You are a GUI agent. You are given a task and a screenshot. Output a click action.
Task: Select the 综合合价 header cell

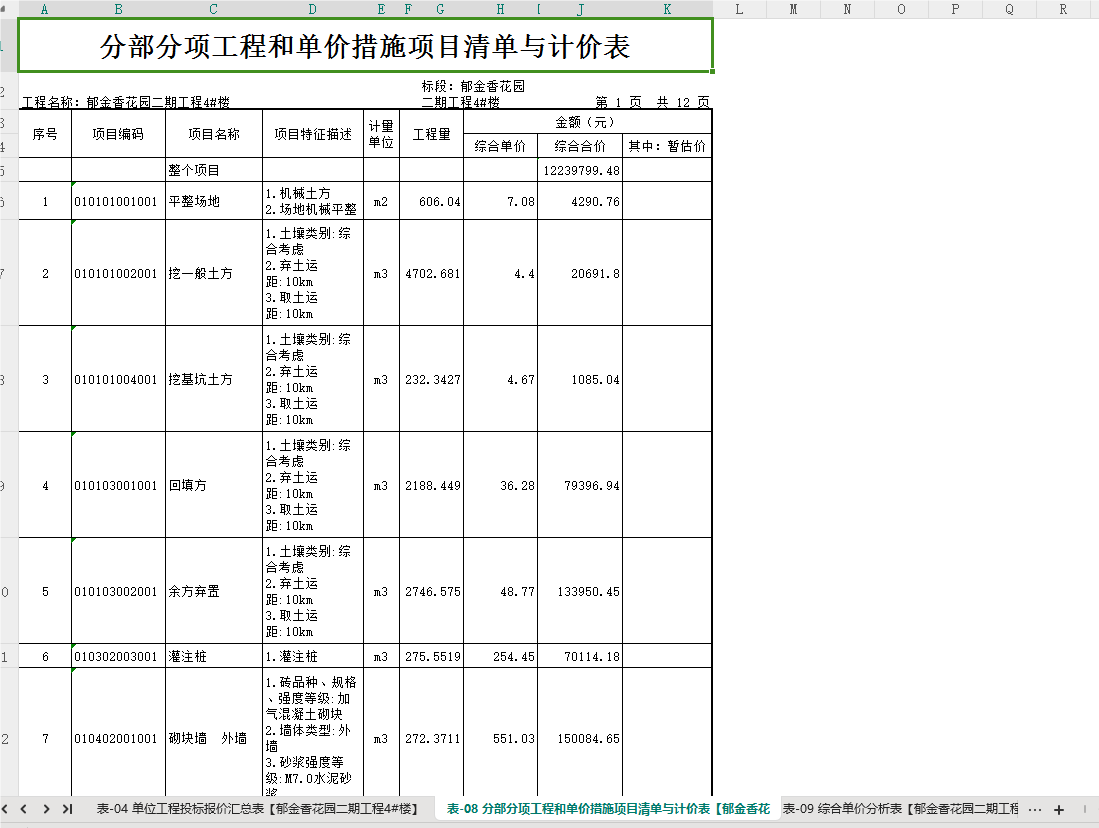coord(580,146)
